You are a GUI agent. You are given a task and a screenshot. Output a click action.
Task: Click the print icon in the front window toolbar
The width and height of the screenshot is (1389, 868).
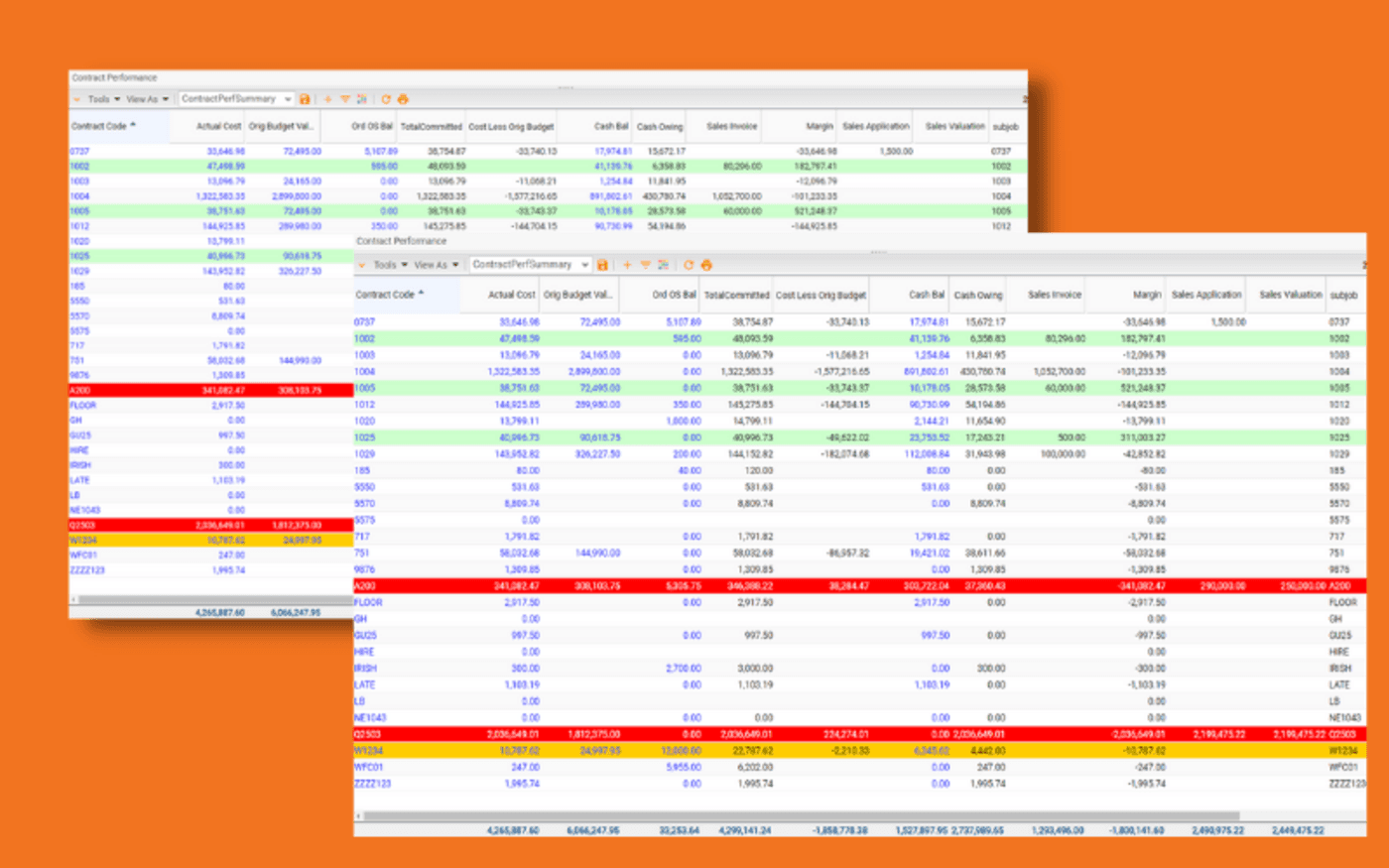[706, 266]
